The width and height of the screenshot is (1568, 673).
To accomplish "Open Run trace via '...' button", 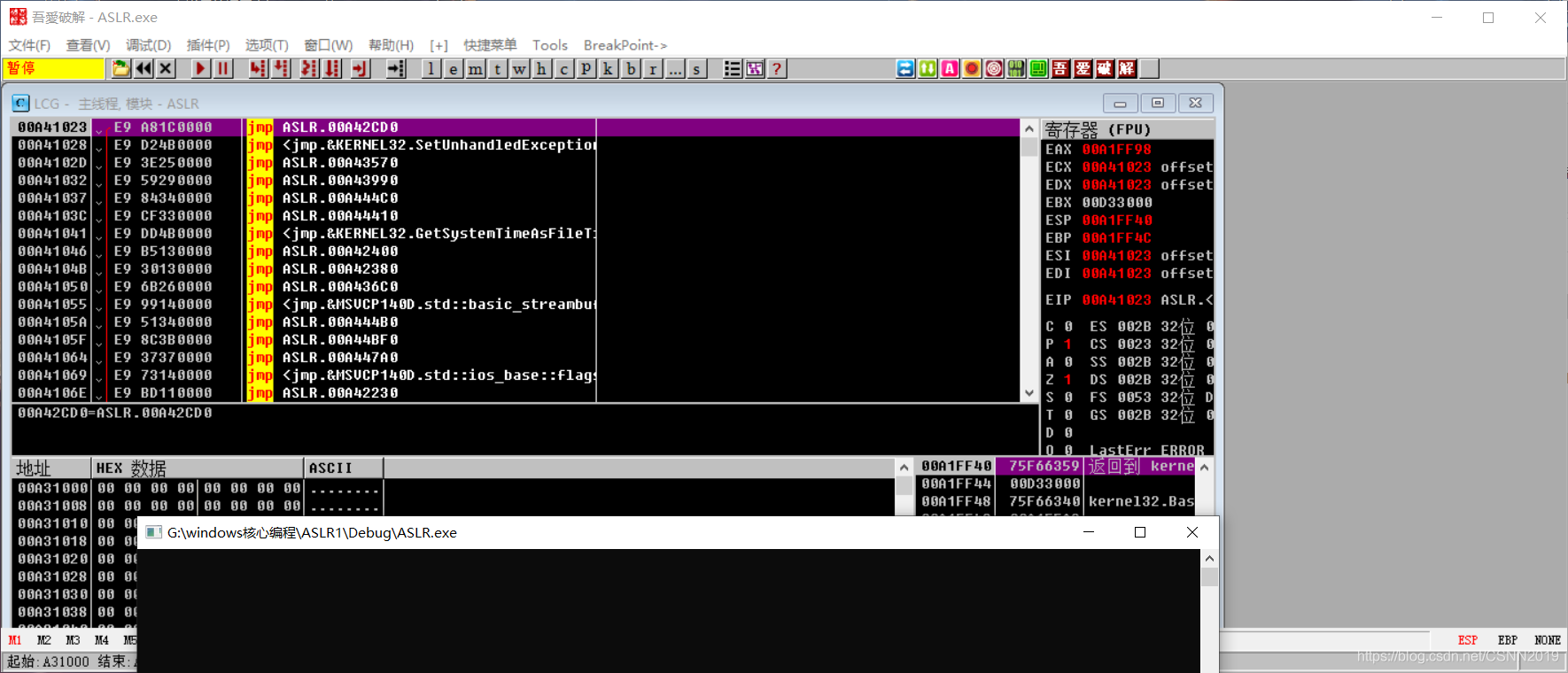I will (675, 68).
